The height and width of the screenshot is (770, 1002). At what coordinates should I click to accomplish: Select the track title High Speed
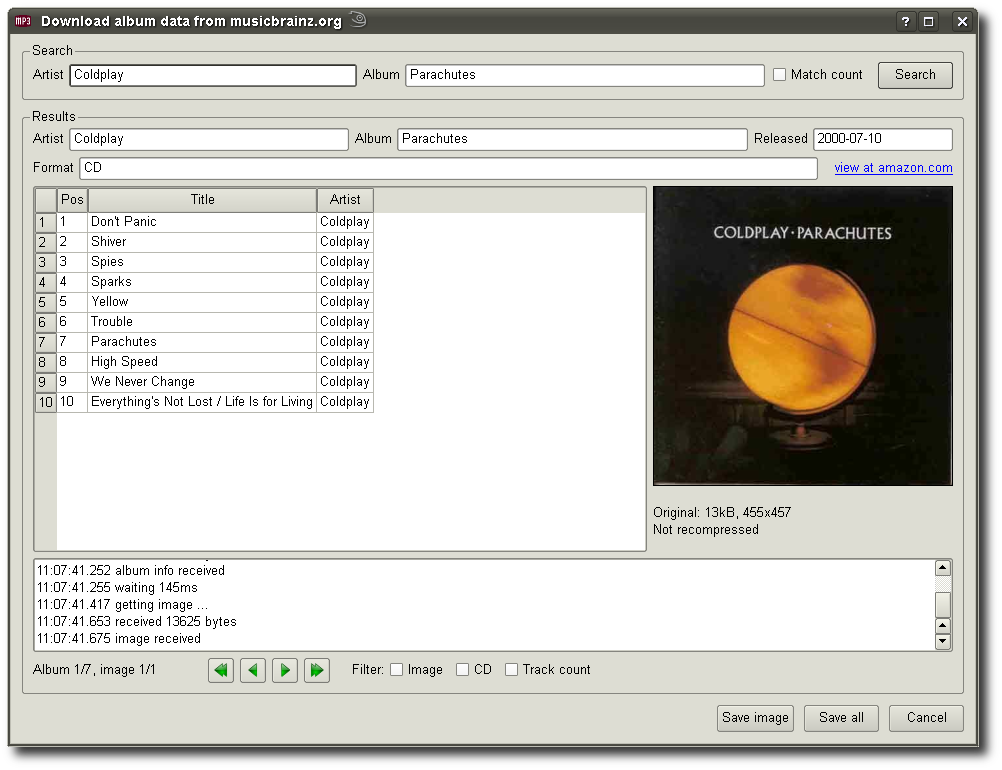(x=202, y=362)
